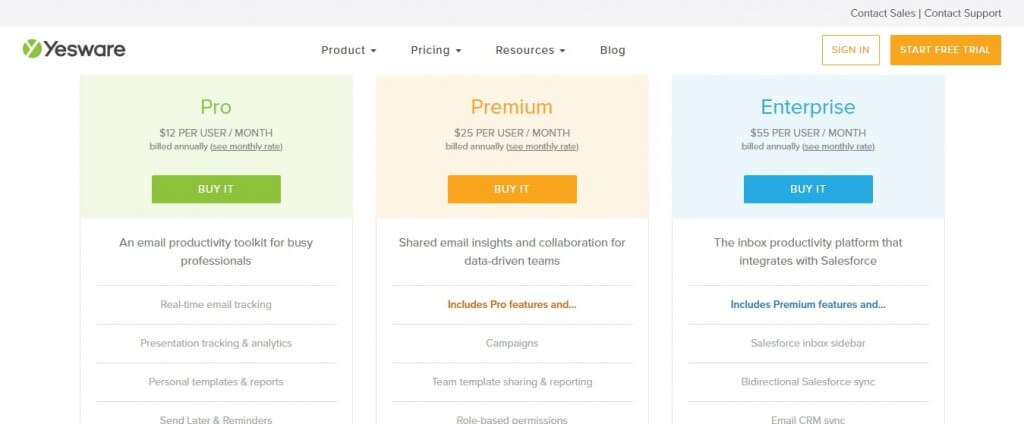The height and width of the screenshot is (424, 1024).
Task: Click 'Team template sharing & reporting' feature
Action: pos(512,382)
